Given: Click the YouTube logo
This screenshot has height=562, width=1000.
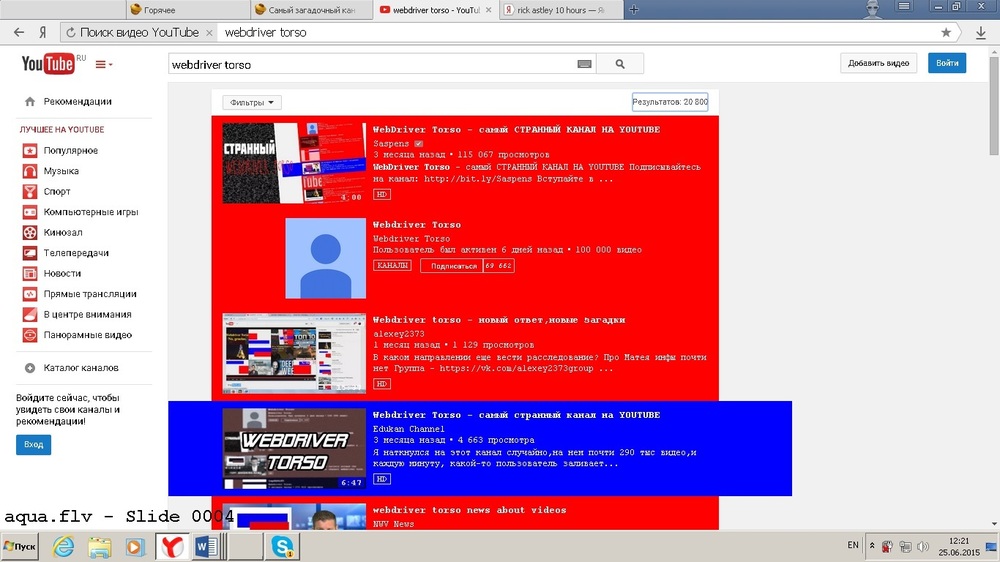Looking at the screenshot, I should (48, 64).
